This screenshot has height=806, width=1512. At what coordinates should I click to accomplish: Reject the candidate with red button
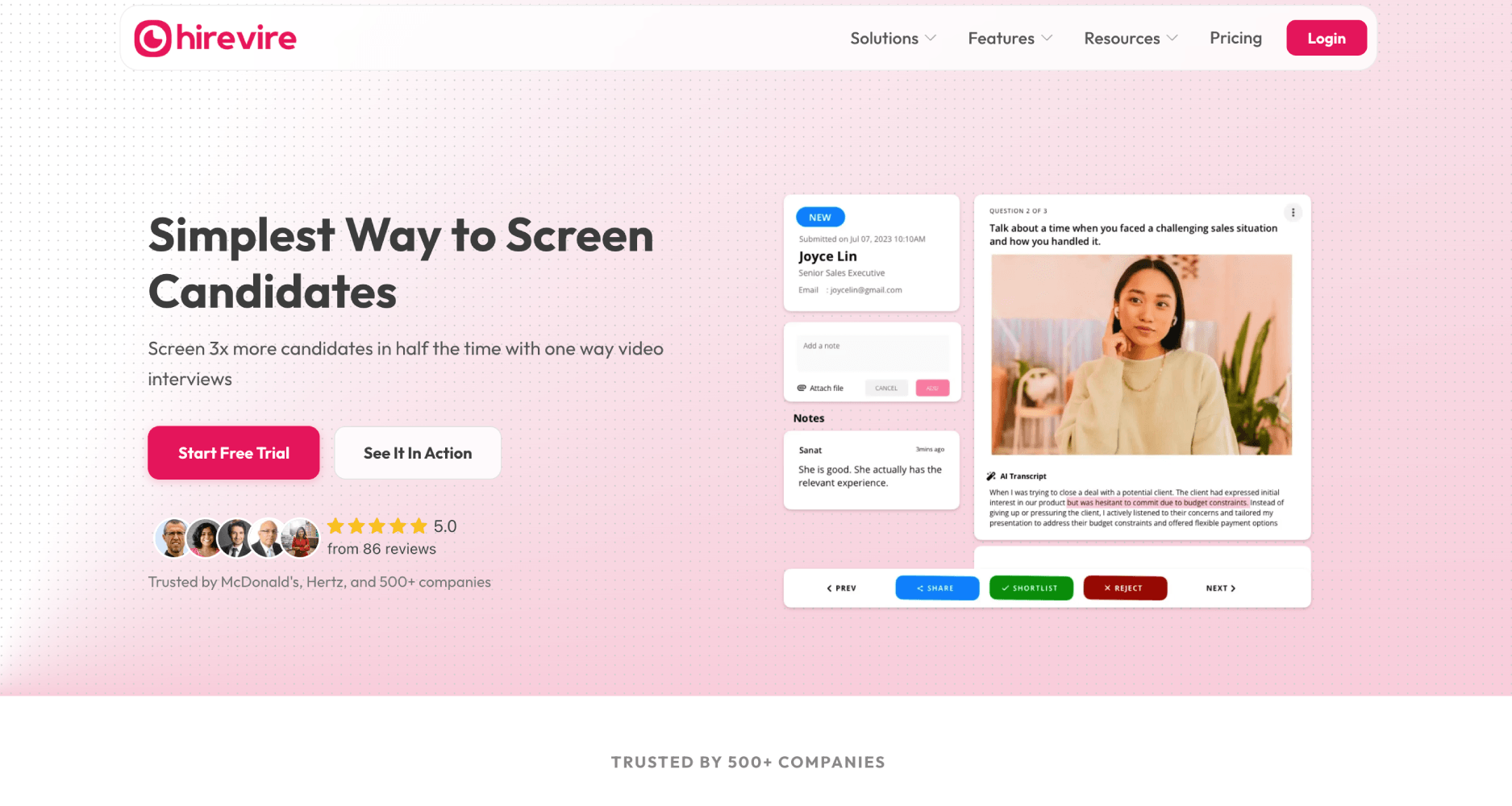tap(1125, 588)
